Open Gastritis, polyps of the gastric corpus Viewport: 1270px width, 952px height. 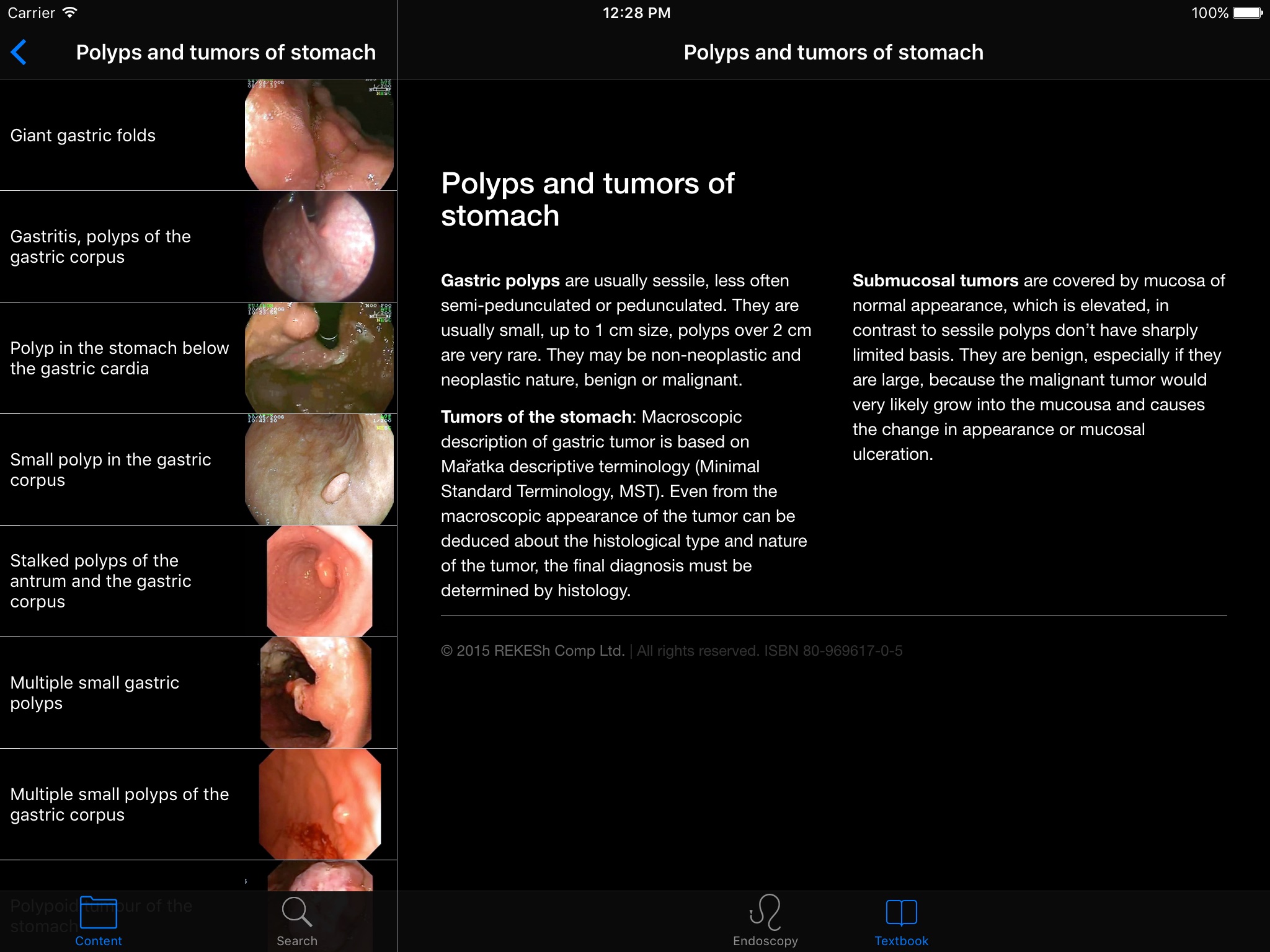tap(198, 247)
